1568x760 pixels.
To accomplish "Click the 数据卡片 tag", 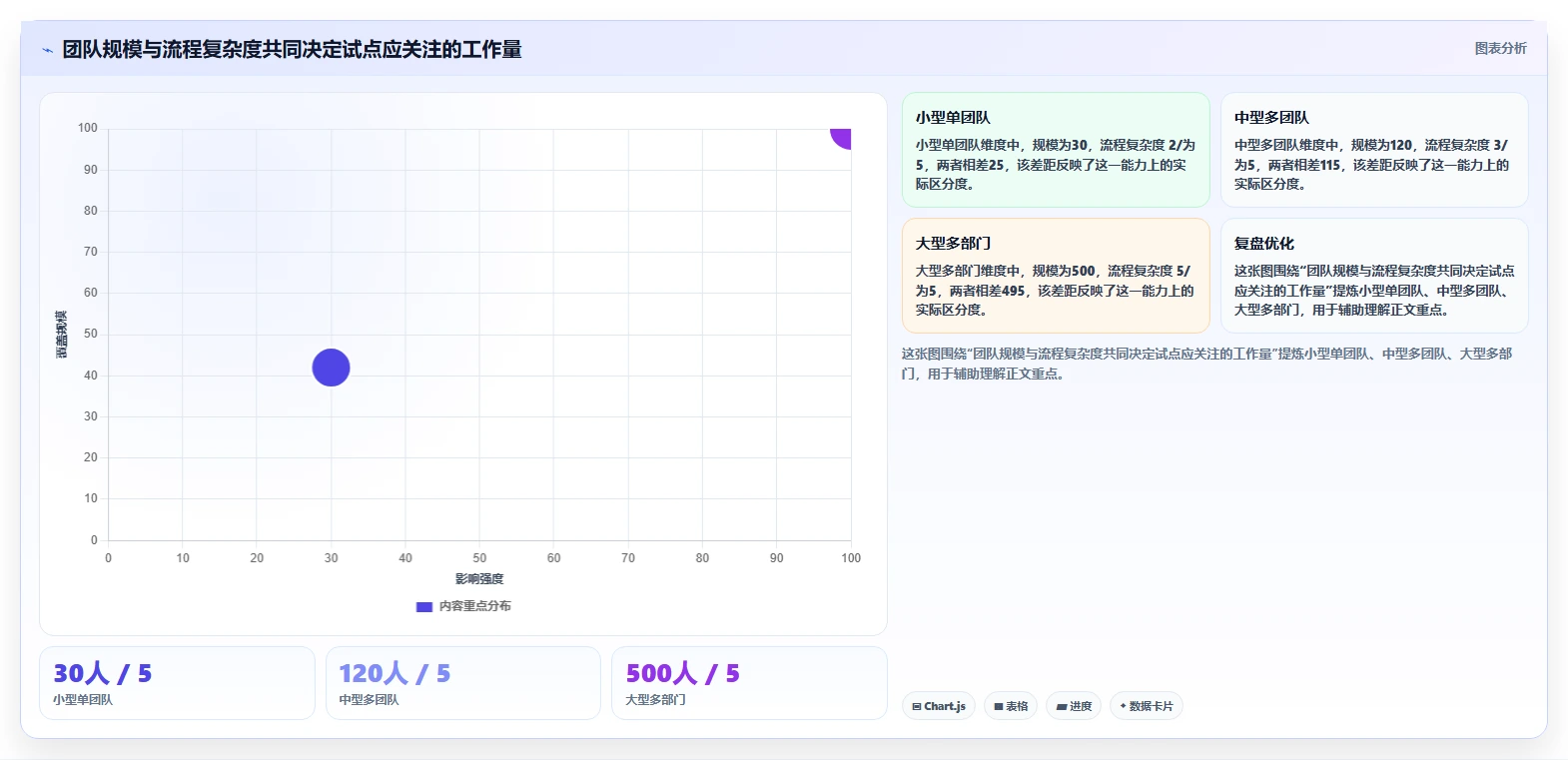I will tap(1147, 706).
